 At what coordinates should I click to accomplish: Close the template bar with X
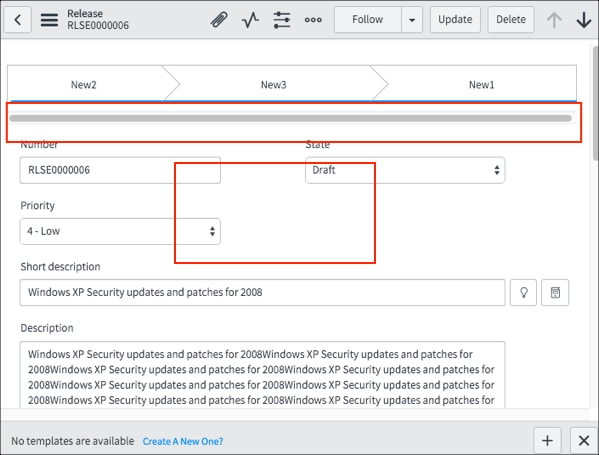[x=584, y=440]
